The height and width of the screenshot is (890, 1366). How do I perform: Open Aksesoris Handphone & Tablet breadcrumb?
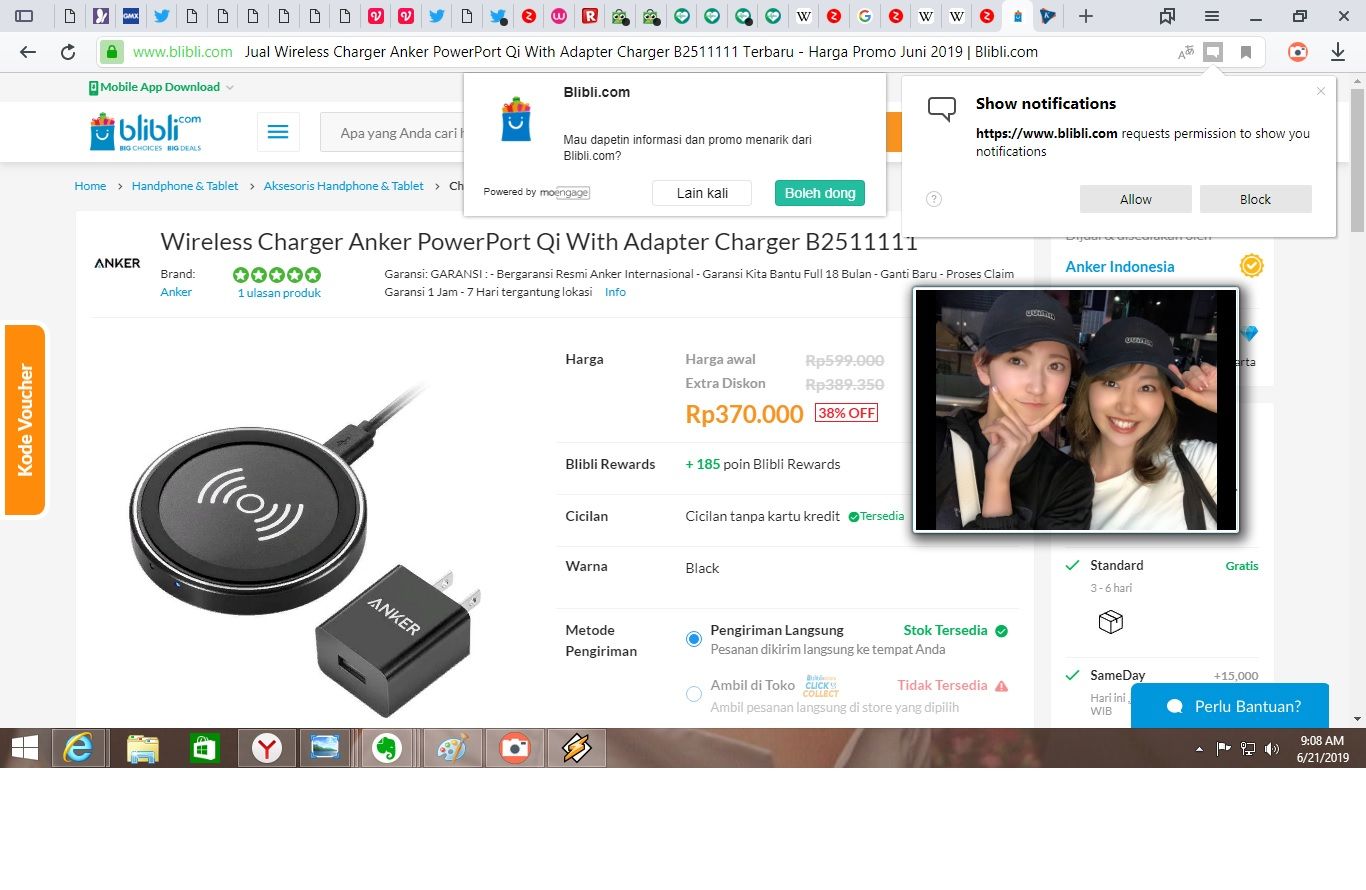pos(344,186)
